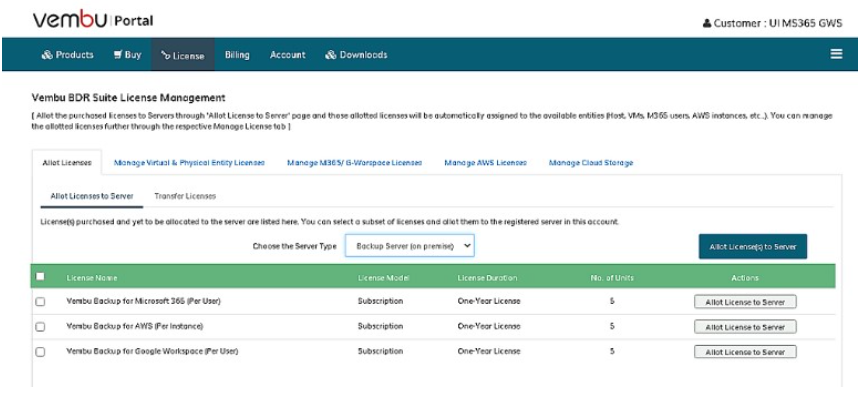The image size is (861, 405).
Task: Click the Vembu Portal logo
Action: 93,20
